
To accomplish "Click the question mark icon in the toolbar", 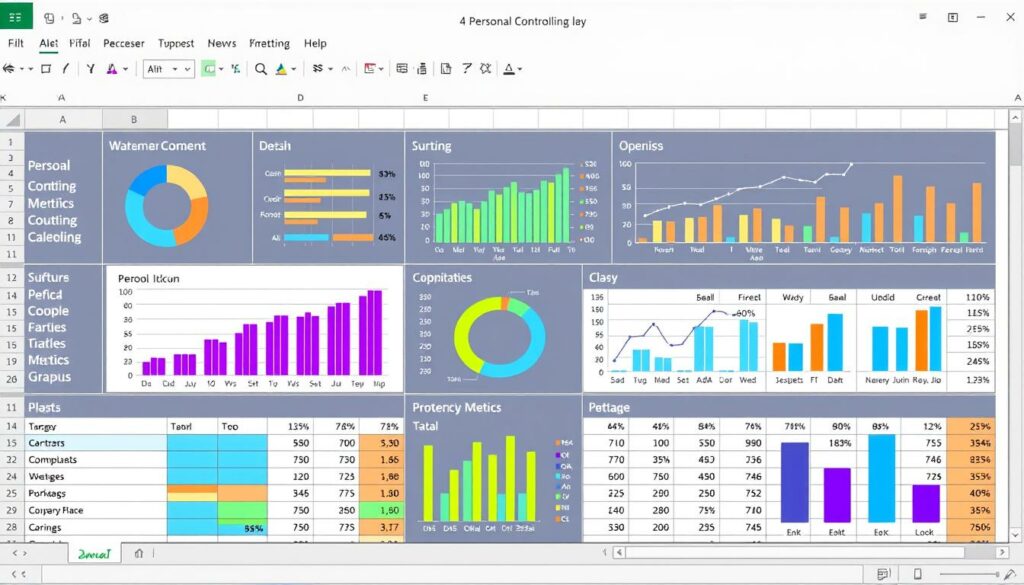I will pyautogui.click(x=465, y=69).
